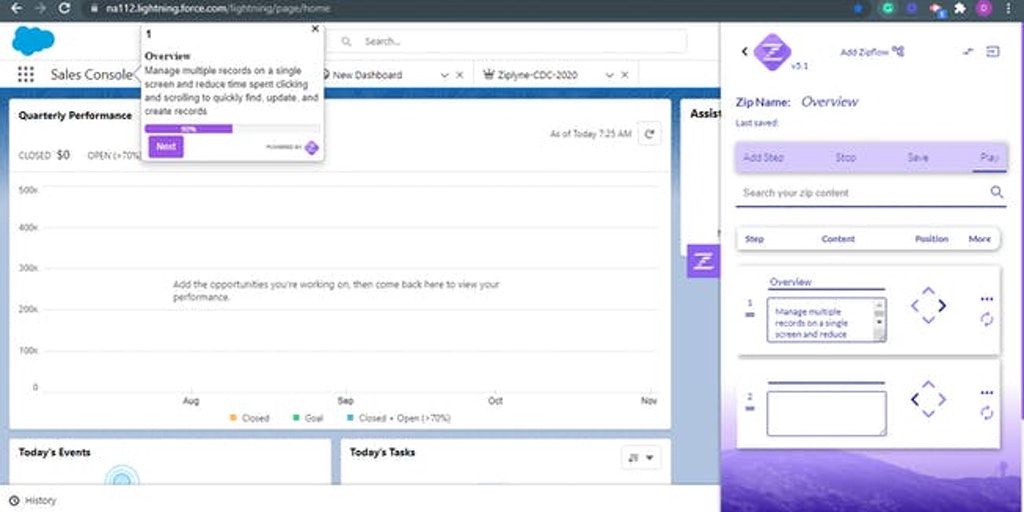This screenshot has height=512, width=1024.
Task: Grab the step 2 reorder handle
Action: [x=750, y=408]
